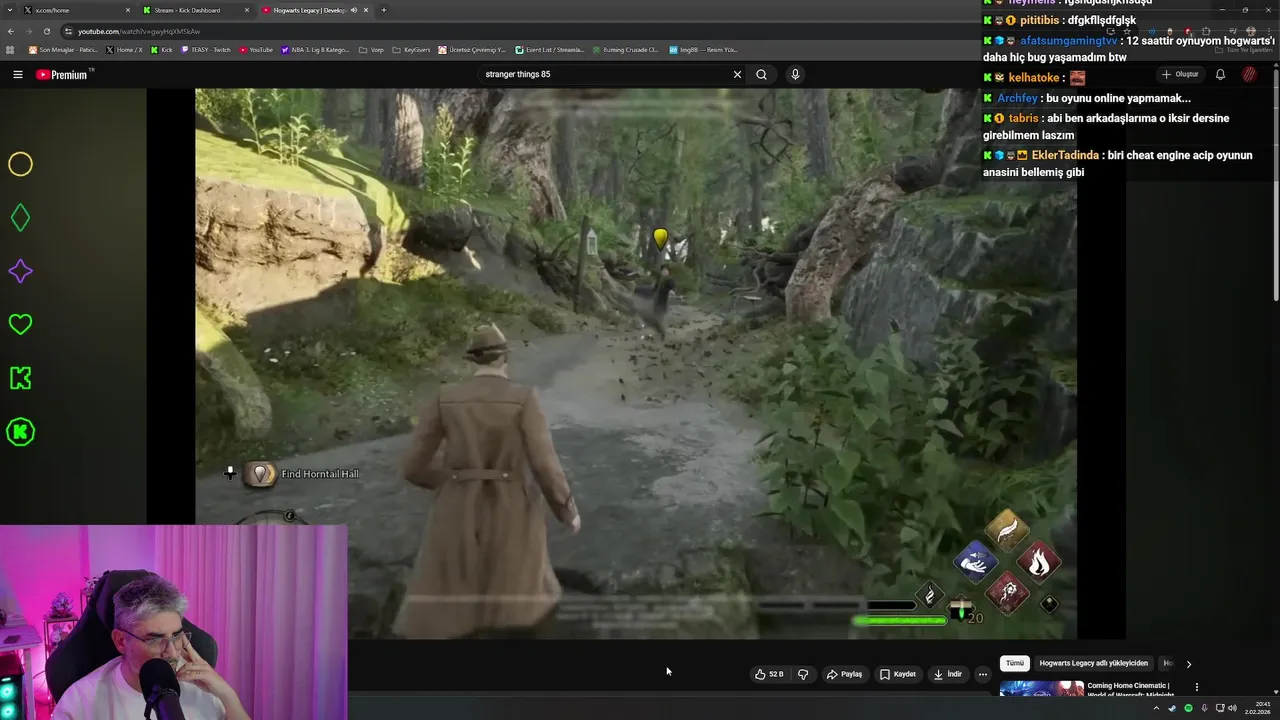
Task: Reload the page with refresh icon
Action: tap(46, 31)
